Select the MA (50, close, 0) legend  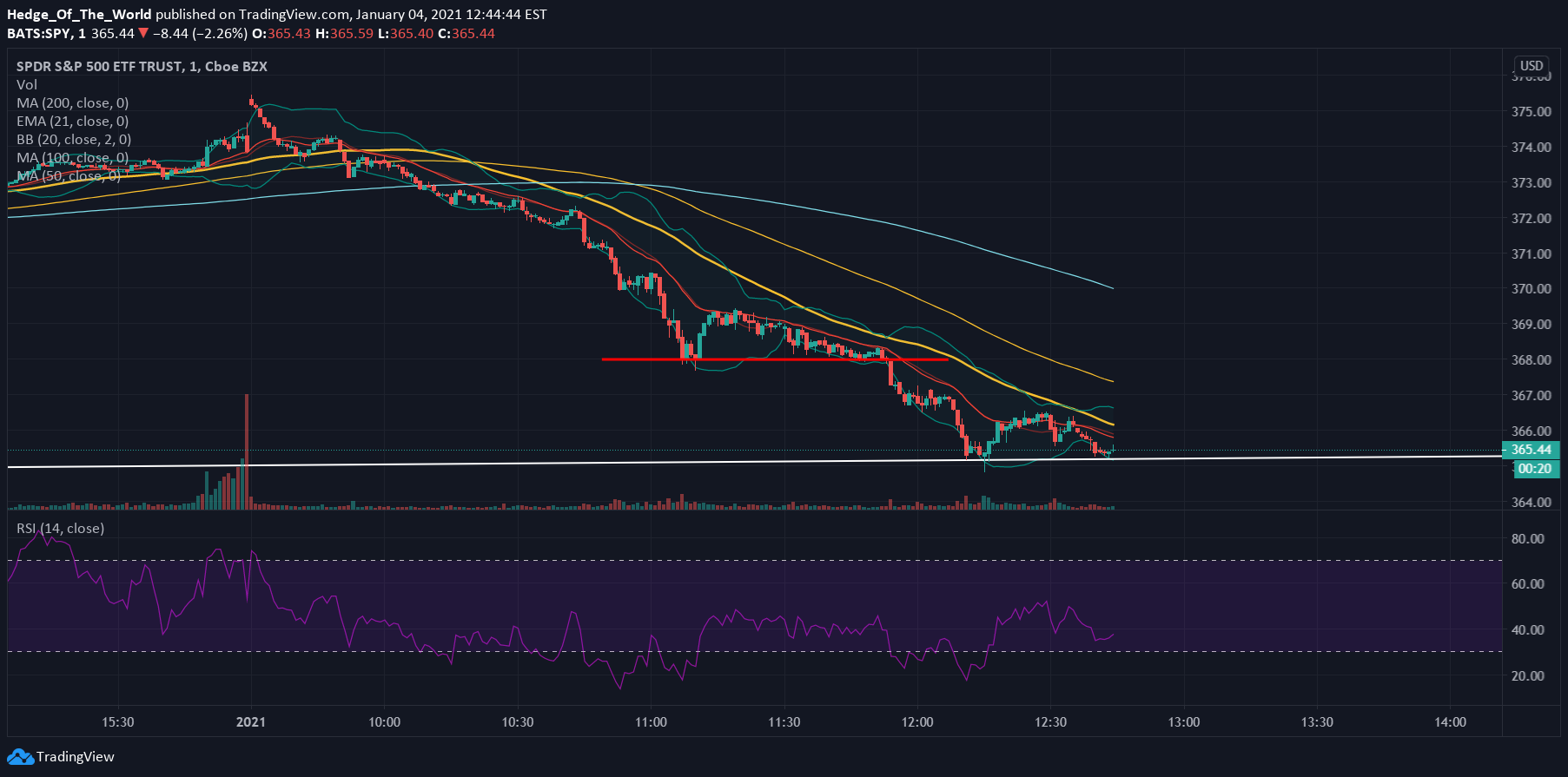(x=69, y=175)
